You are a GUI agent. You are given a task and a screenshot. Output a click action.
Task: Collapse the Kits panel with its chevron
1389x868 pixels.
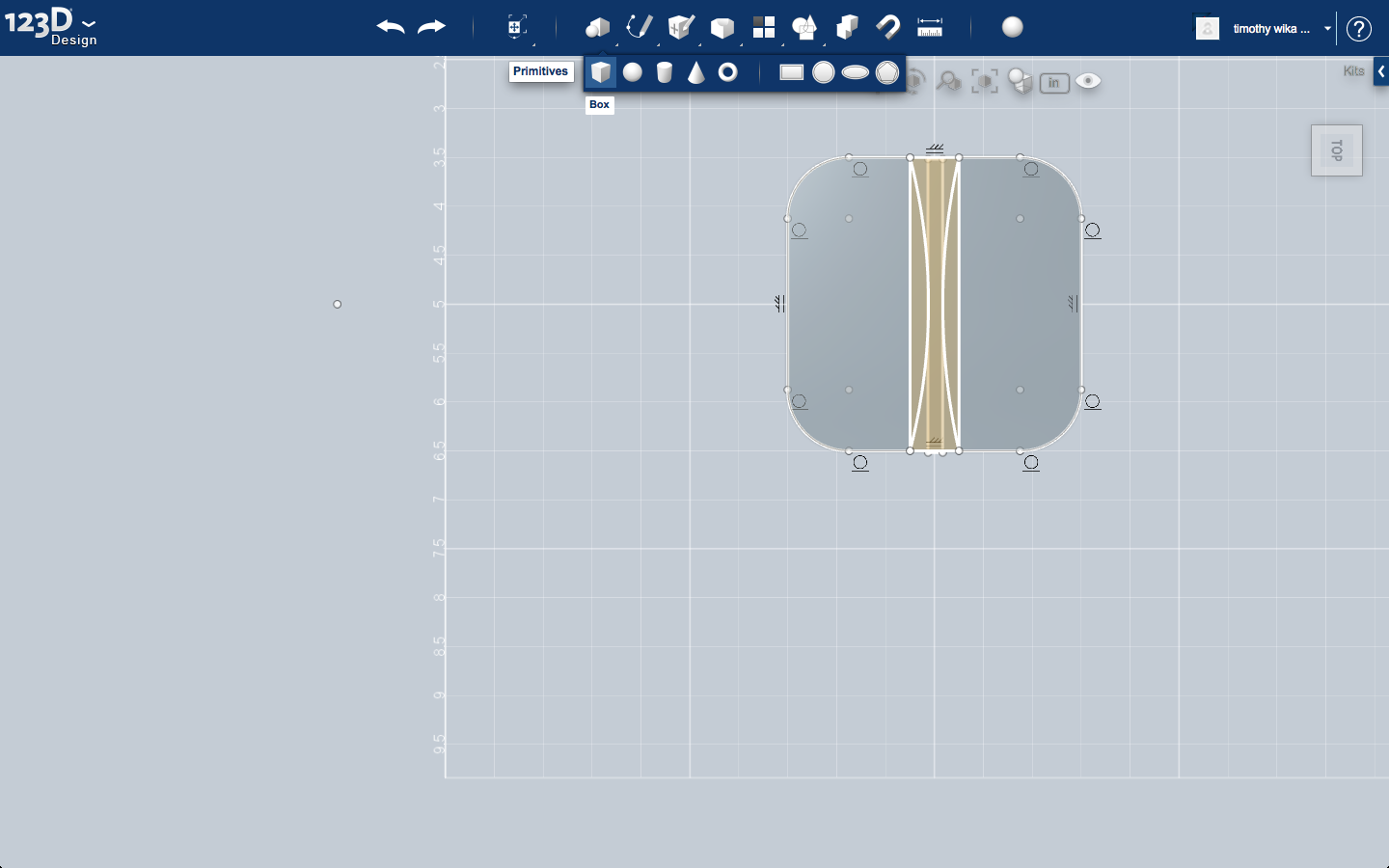pos(1381,70)
